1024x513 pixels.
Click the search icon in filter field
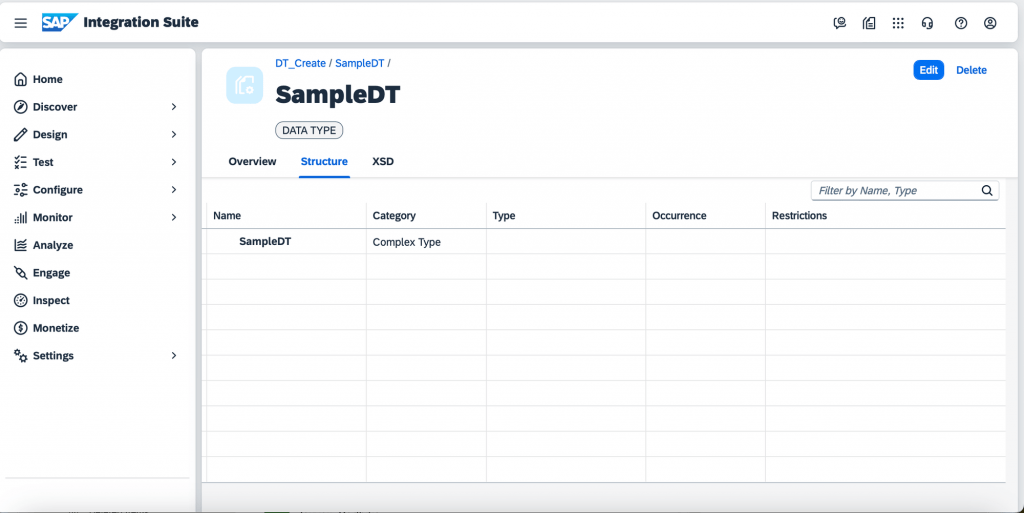point(987,191)
